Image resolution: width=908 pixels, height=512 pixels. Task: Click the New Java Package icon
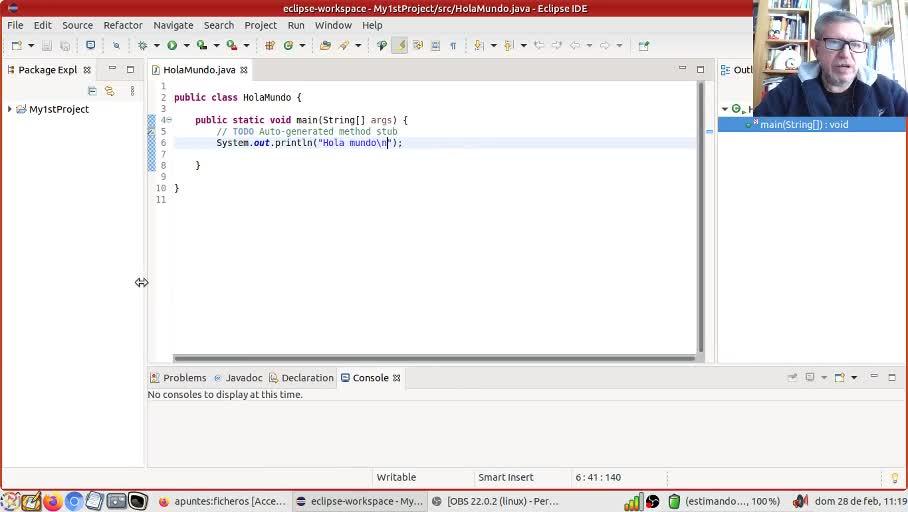point(269,45)
